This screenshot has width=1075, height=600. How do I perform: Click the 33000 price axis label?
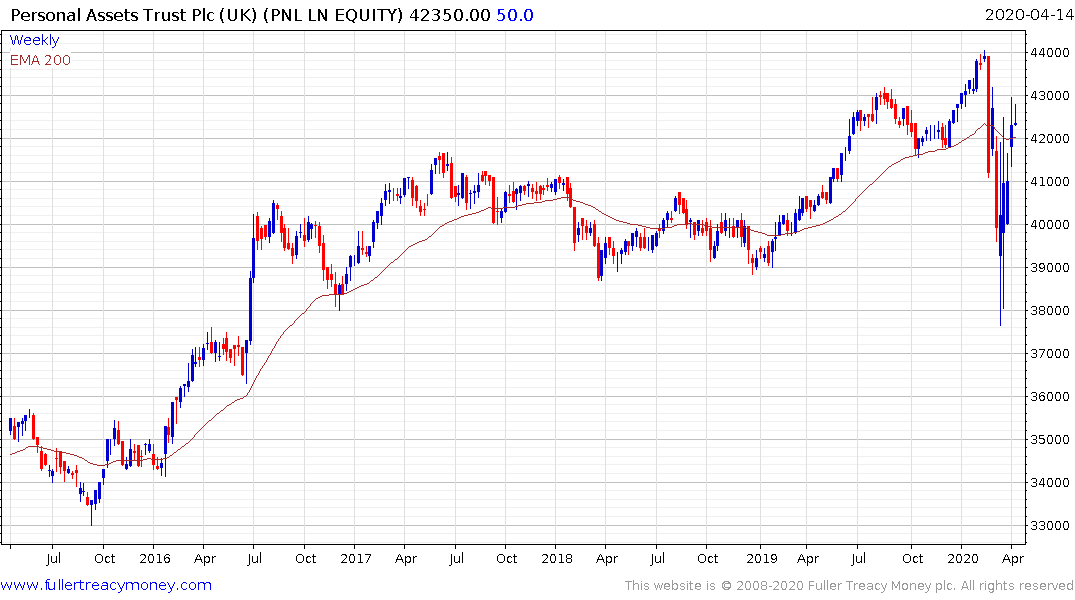pos(1050,526)
